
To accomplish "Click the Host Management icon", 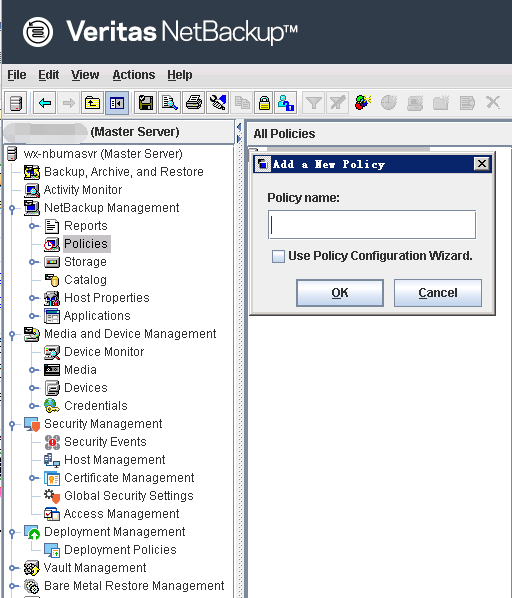I will tap(52, 460).
